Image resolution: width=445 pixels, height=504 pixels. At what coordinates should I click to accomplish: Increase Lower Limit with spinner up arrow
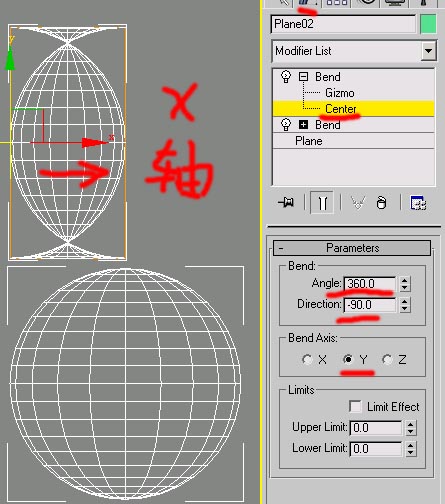[x=410, y=445]
